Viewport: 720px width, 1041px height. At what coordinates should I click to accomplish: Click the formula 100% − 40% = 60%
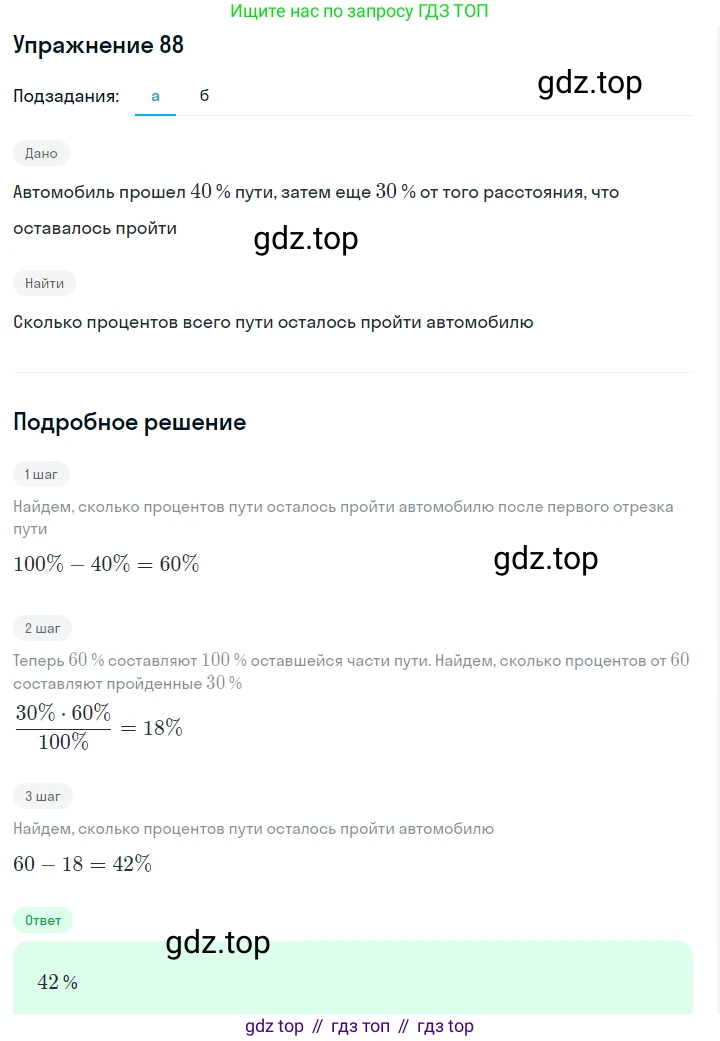click(106, 564)
